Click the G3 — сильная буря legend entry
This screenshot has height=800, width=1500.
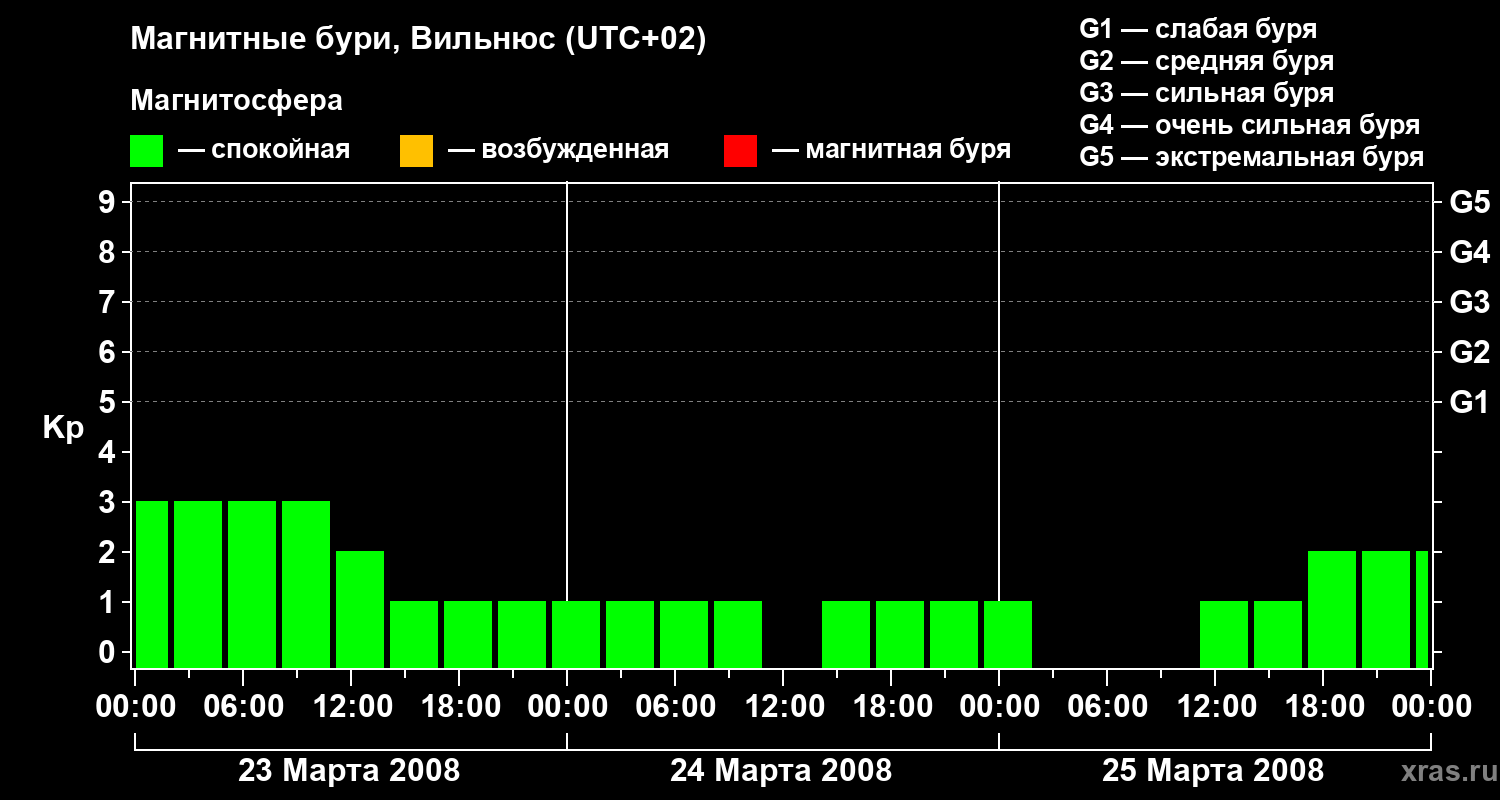pyautogui.click(x=1207, y=93)
